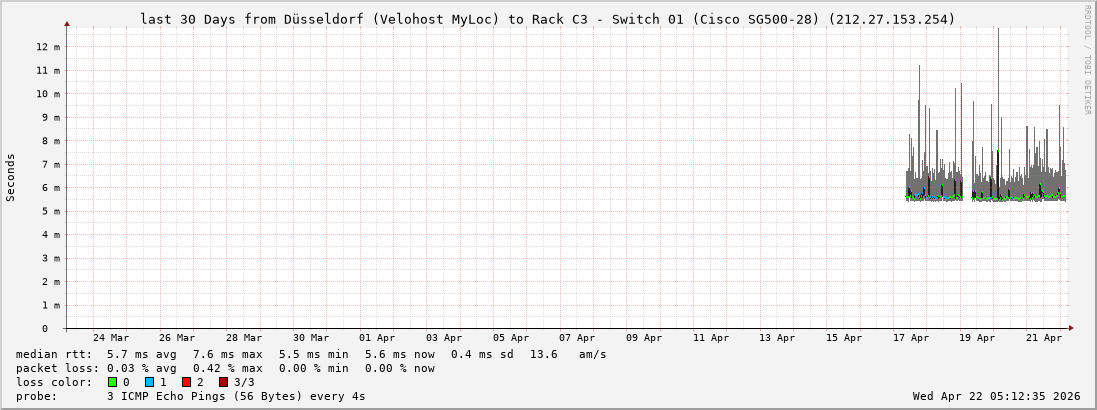This screenshot has width=1097, height=410.
Task: Click the 21 Apr date label
Action: [1044, 338]
